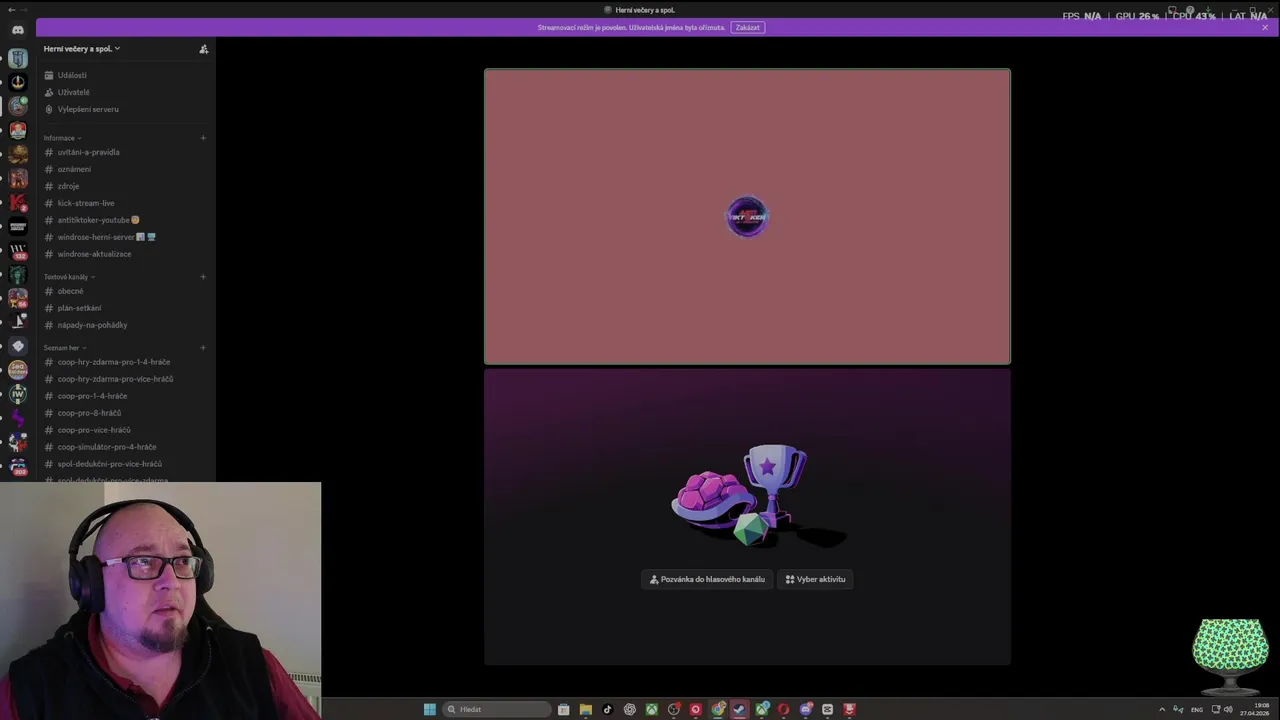Open the taskbar clock and date
Screen dimensions: 1280x720
tap(1255, 709)
